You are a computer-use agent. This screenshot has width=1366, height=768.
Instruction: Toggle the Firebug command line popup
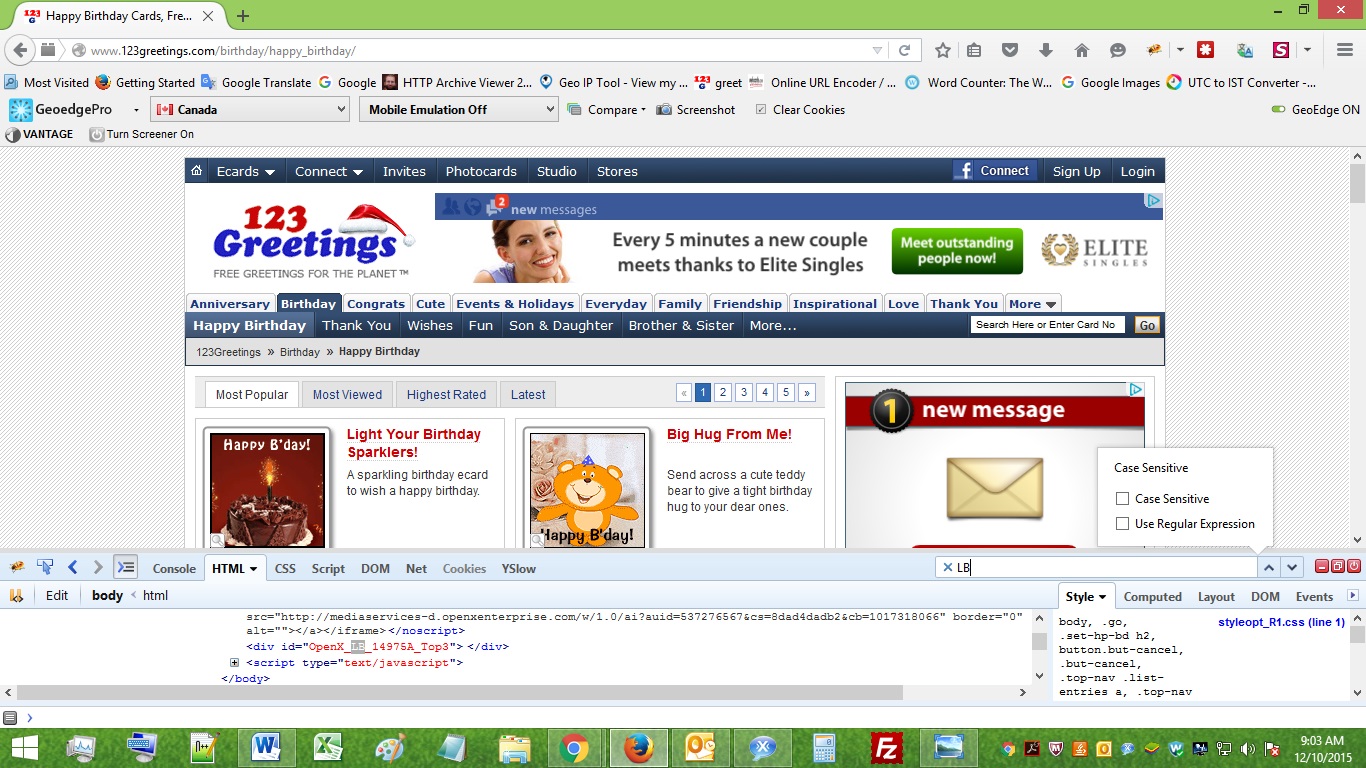click(x=125, y=567)
